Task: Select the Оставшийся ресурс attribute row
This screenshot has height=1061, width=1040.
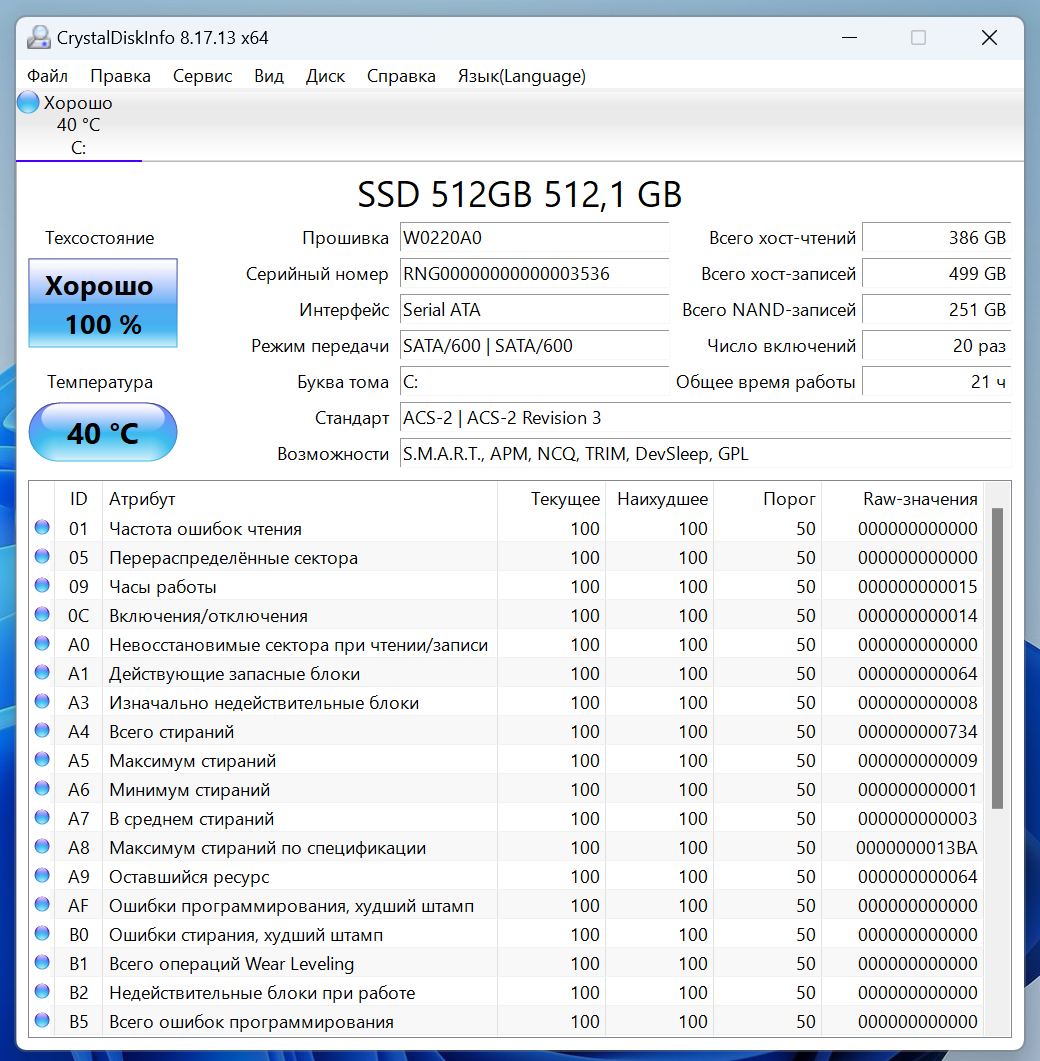Action: coord(507,877)
